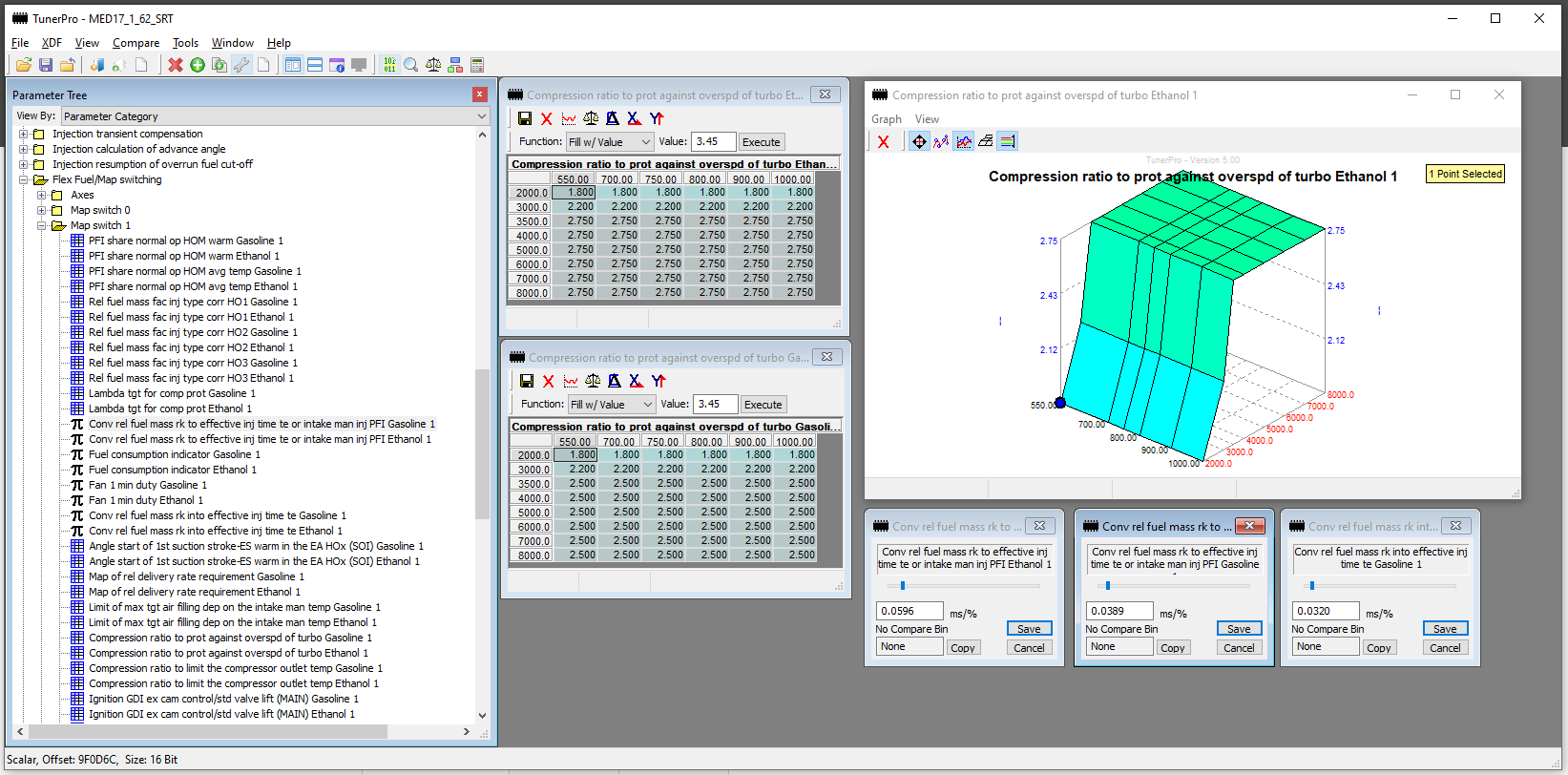Image resolution: width=1568 pixels, height=775 pixels.
Task: Click the slider in PFI Ethanol scalar window
Action: pos(903,586)
